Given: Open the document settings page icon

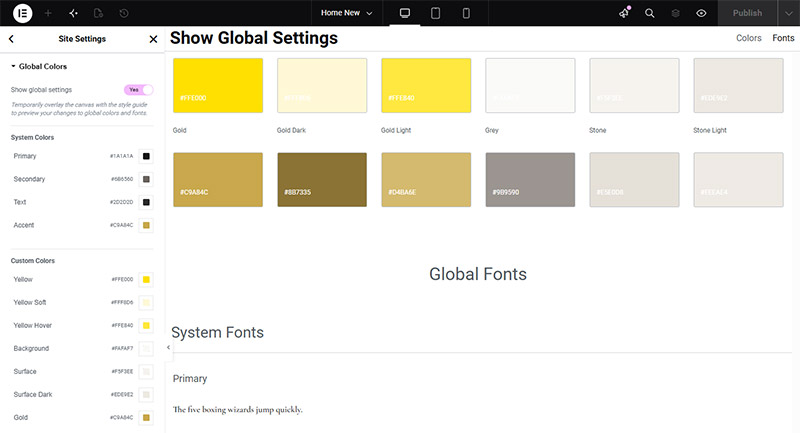Looking at the screenshot, I should (x=98, y=13).
